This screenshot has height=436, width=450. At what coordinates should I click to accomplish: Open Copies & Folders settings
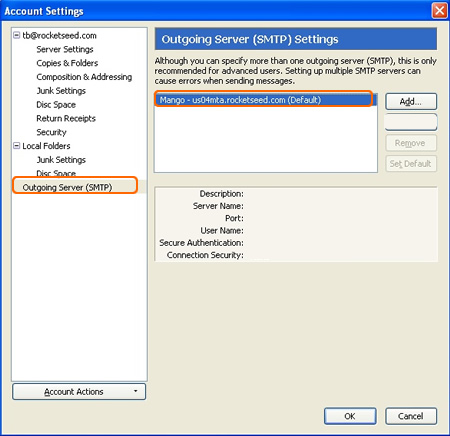67,63
